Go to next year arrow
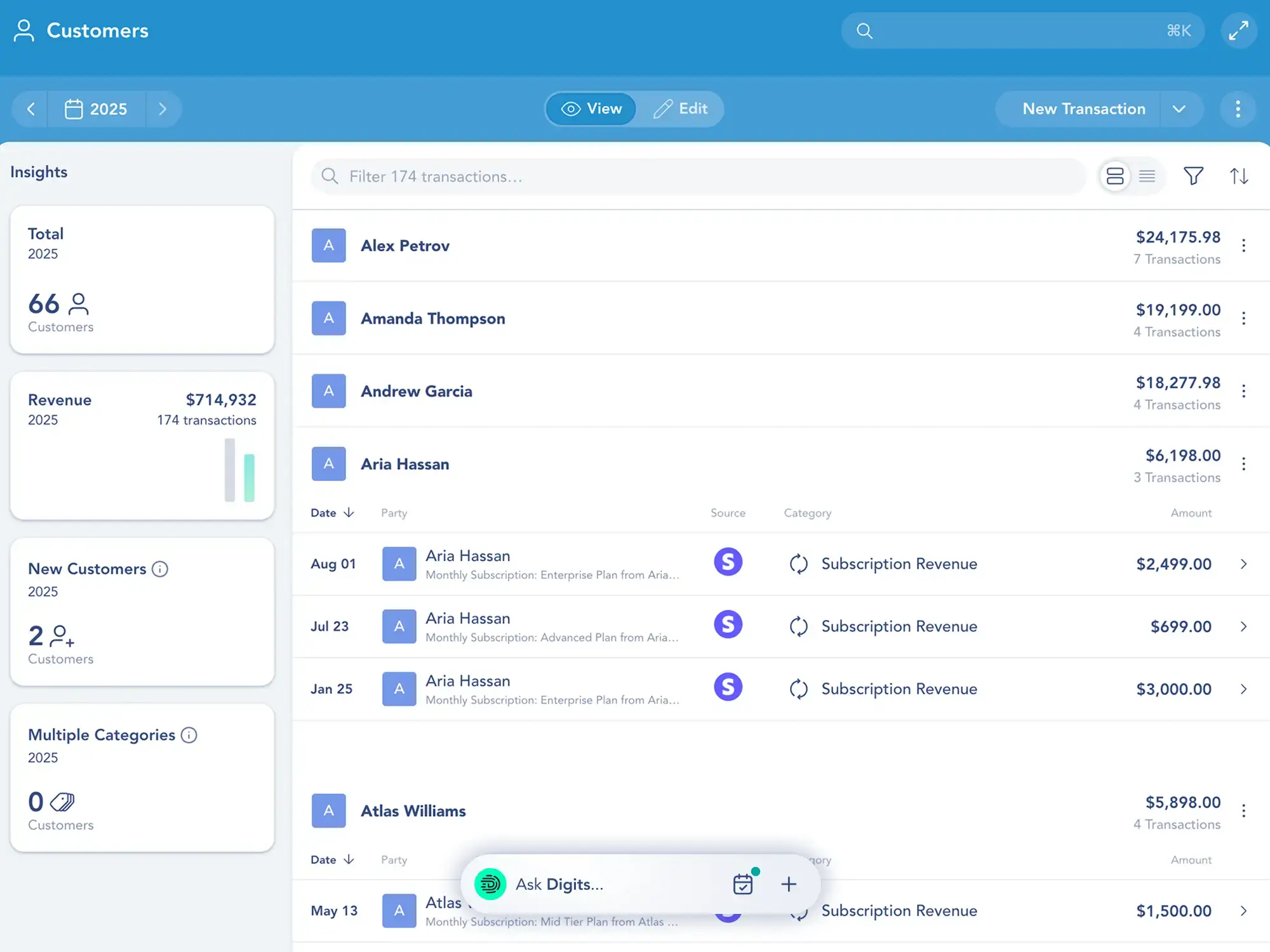The image size is (1270, 952). (x=163, y=109)
